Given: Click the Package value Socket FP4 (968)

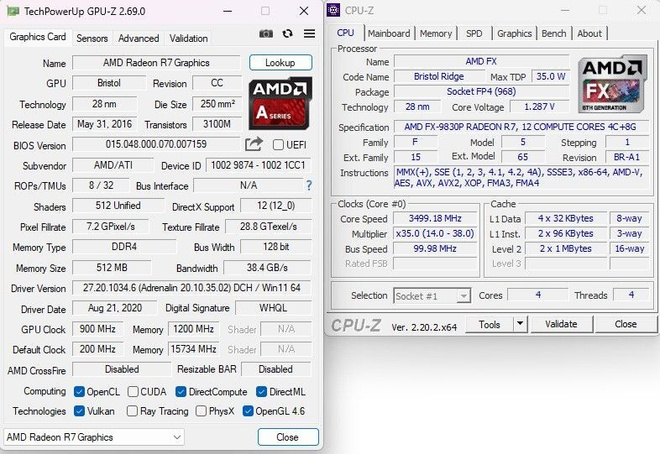Looking at the screenshot, I should (x=482, y=91).
